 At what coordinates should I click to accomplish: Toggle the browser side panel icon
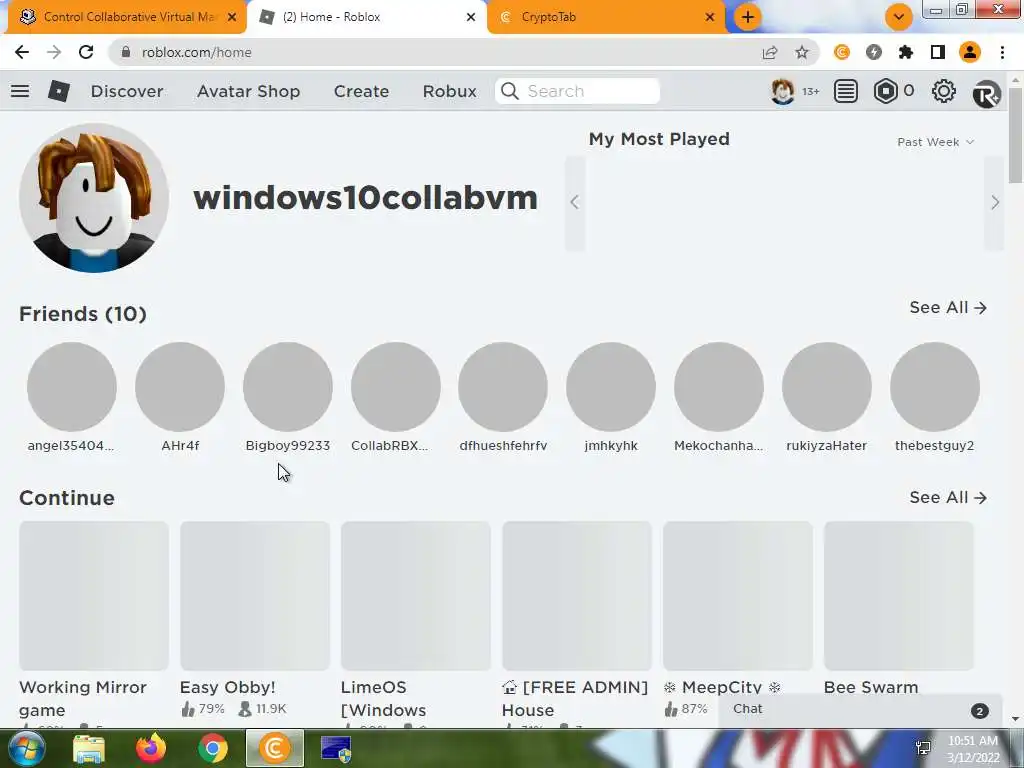pos(938,52)
